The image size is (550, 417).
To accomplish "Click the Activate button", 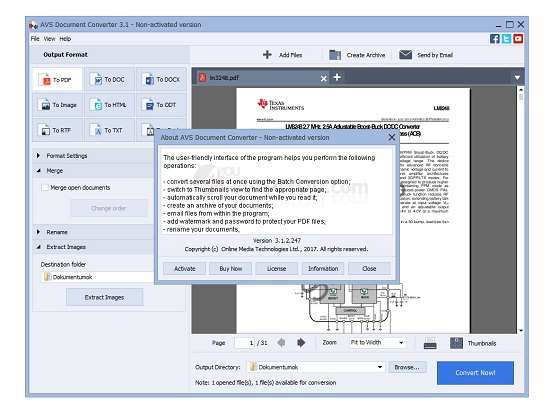I will 185,269.
